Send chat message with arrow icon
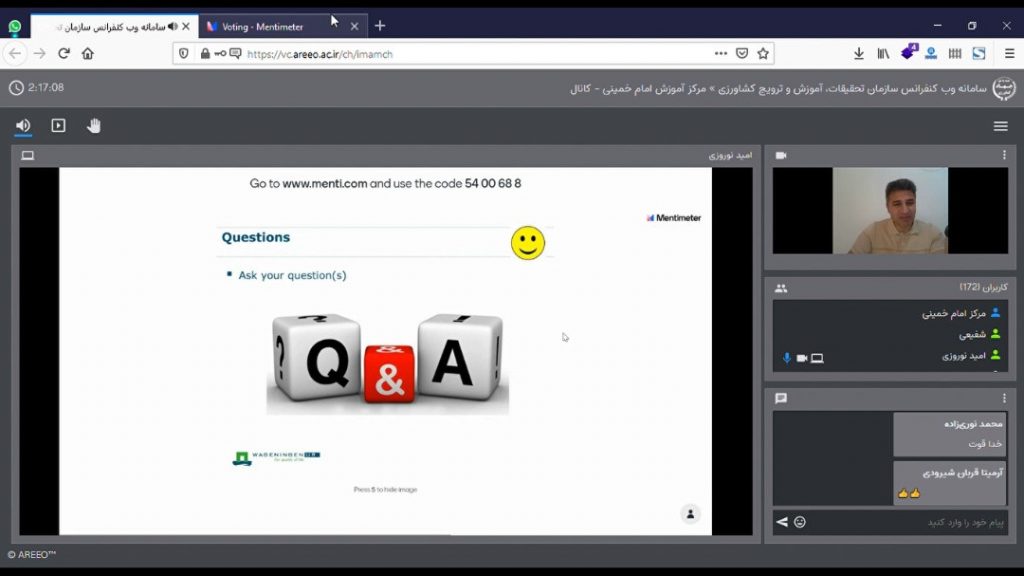 (x=782, y=522)
